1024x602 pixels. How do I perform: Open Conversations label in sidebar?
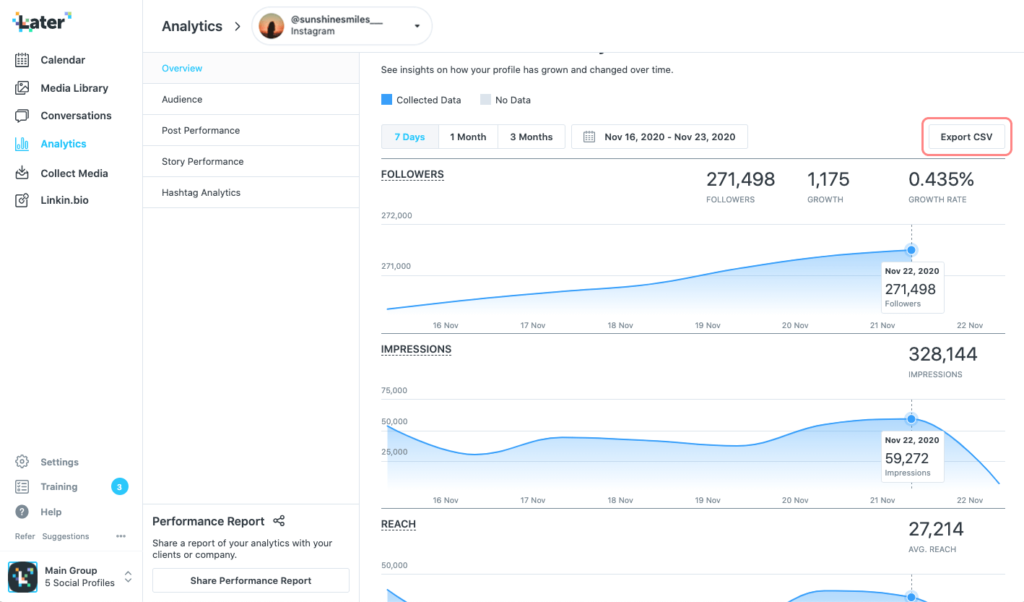click(x=76, y=116)
